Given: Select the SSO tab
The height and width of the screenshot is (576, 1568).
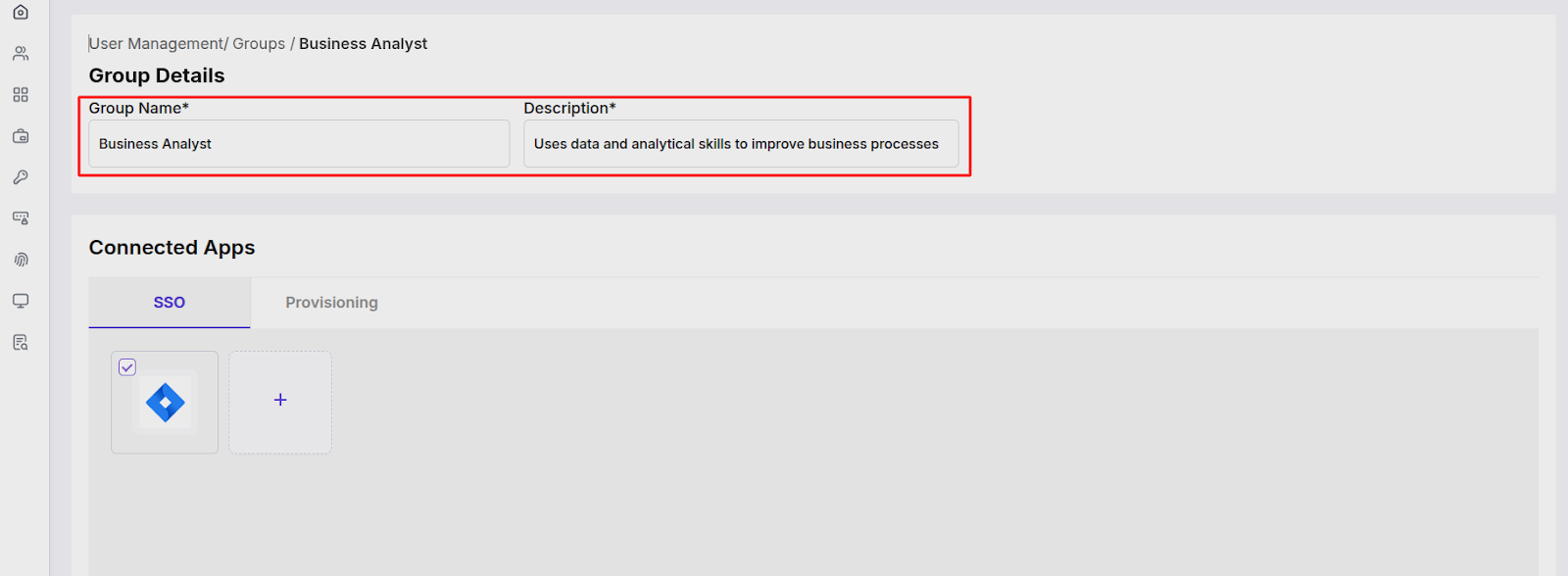Looking at the screenshot, I should (169, 302).
